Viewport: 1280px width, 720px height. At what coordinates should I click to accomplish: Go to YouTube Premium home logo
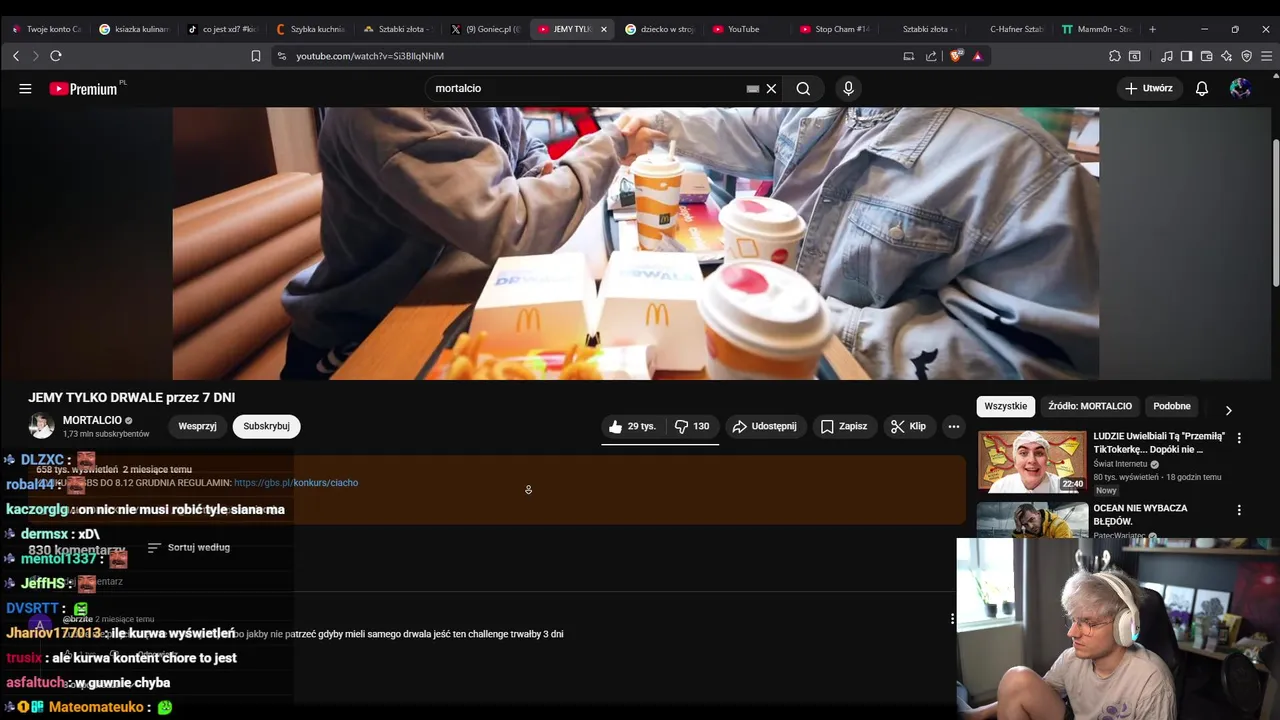[84, 88]
